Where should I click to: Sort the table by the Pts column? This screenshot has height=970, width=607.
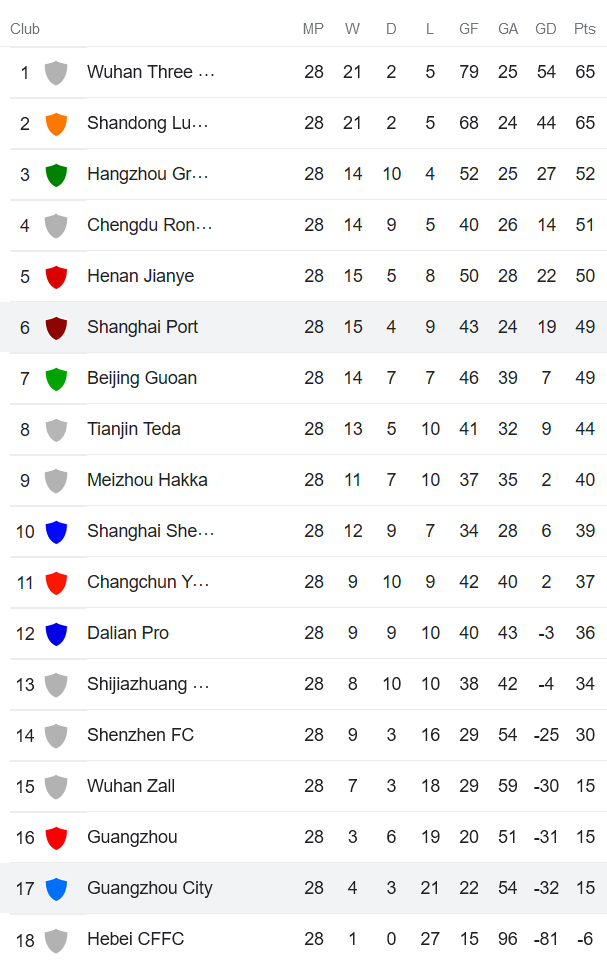(584, 29)
